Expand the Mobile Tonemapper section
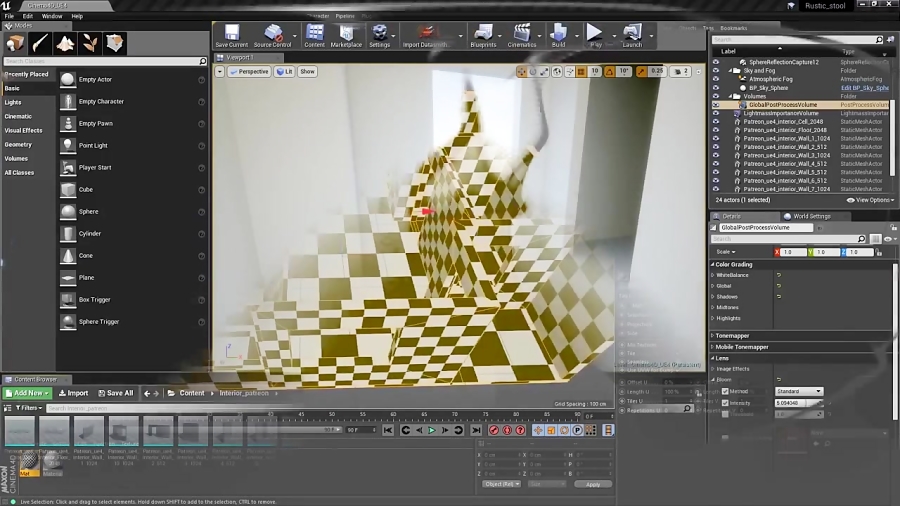The height and width of the screenshot is (506, 900). point(713,347)
